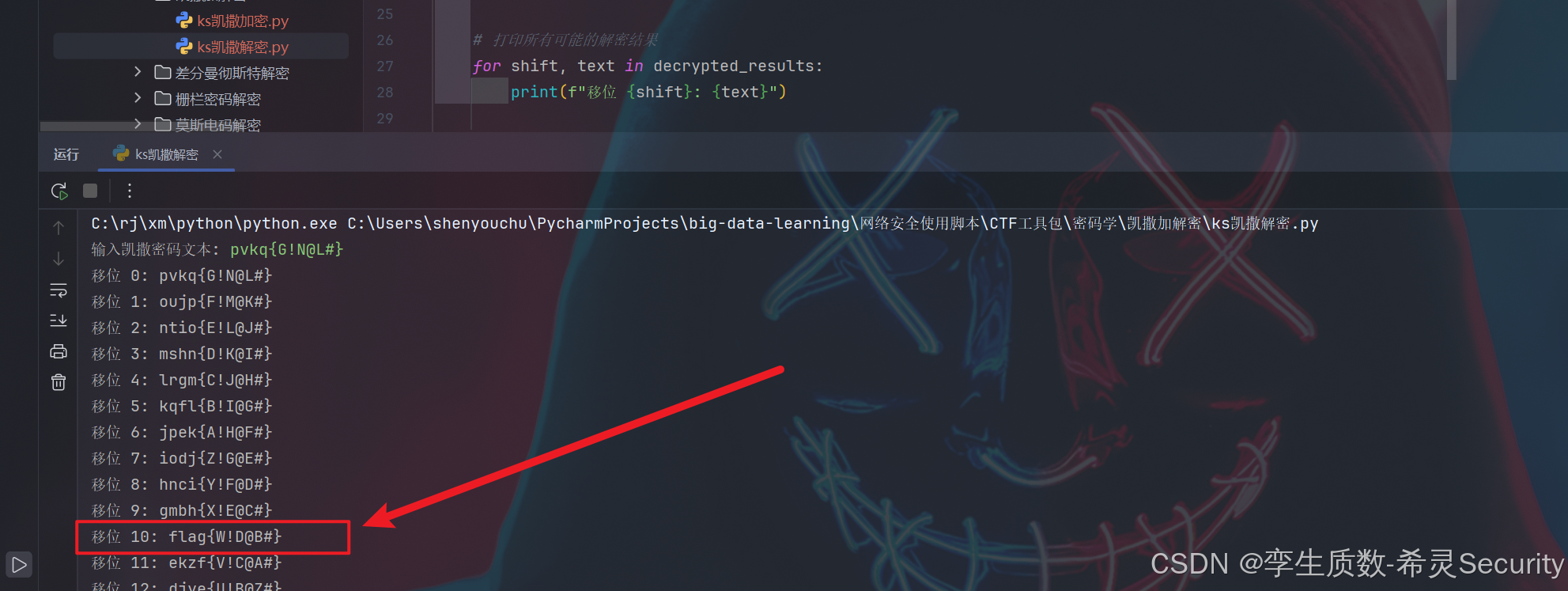Select ks凯撒解密.py file in tree
The height and width of the screenshot is (591, 1568).
pos(232,47)
